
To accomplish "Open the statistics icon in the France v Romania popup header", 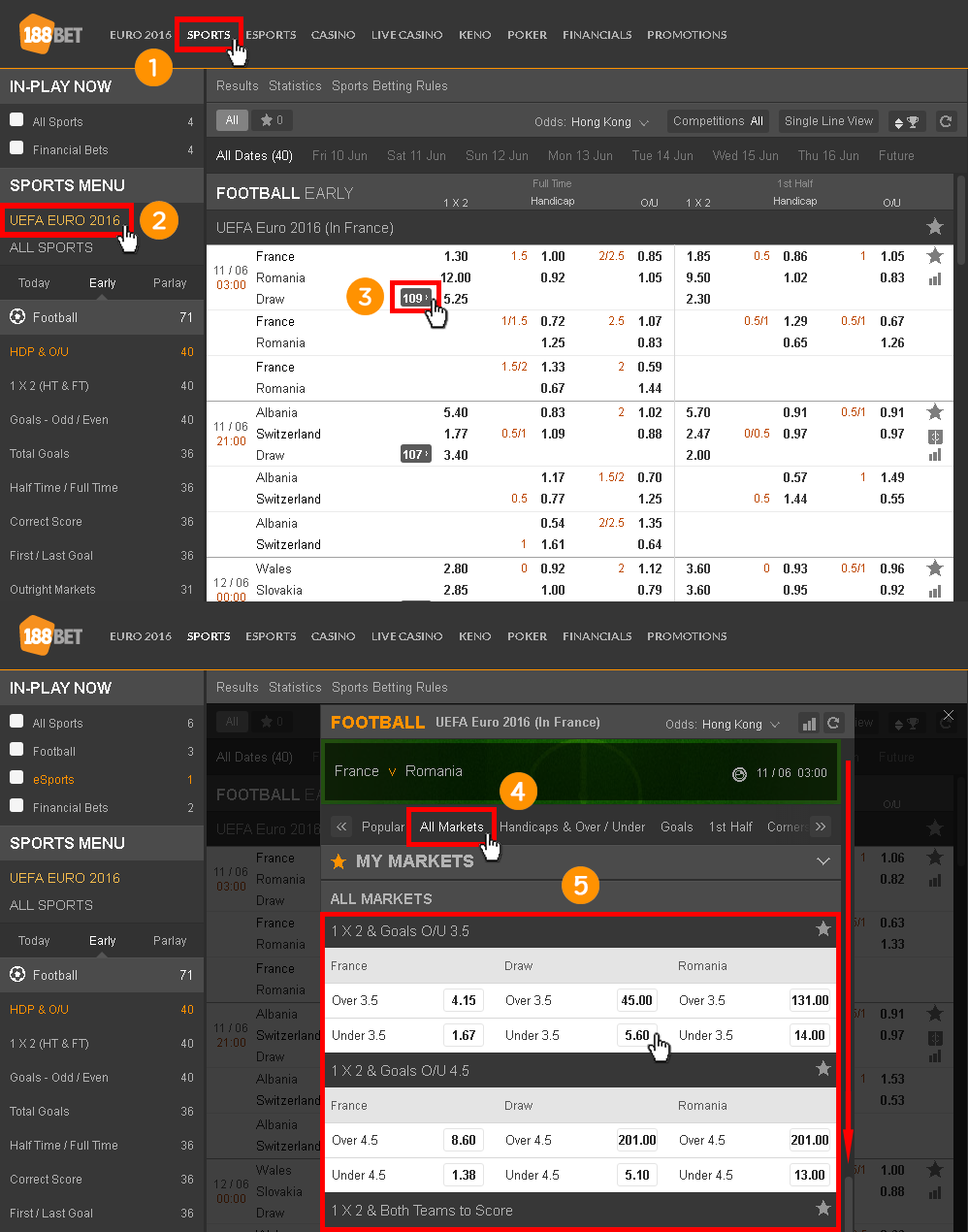I will click(x=808, y=724).
